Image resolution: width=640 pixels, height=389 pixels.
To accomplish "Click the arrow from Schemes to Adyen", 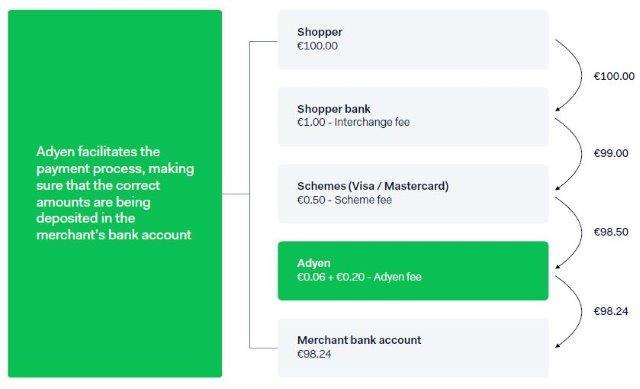I will 569,233.
